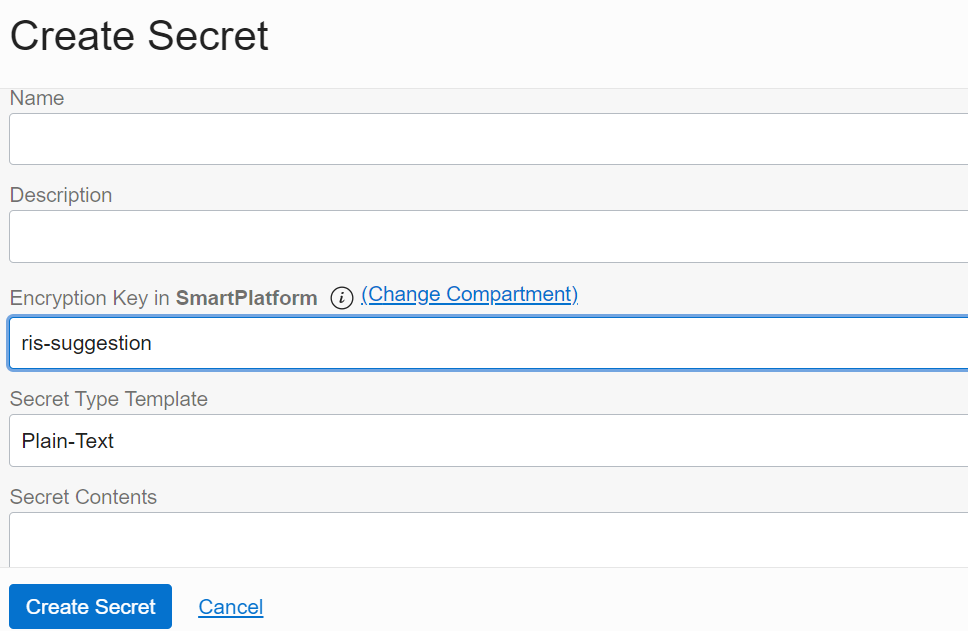The width and height of the screenshot is (968, 631).
Task: Click the Create Secret page heading
Action: [138, 35]
